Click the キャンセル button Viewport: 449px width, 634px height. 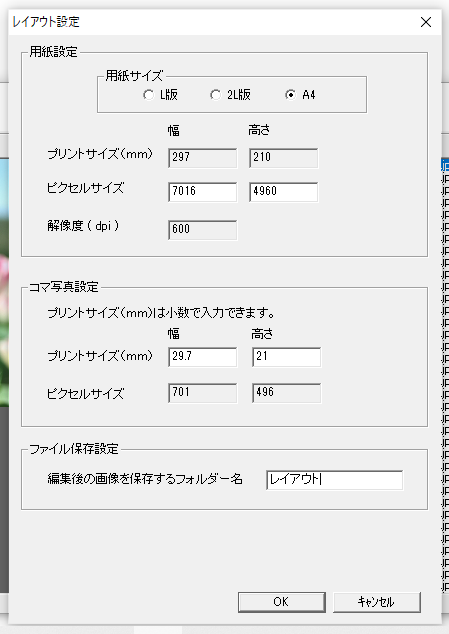coord(377,602)
